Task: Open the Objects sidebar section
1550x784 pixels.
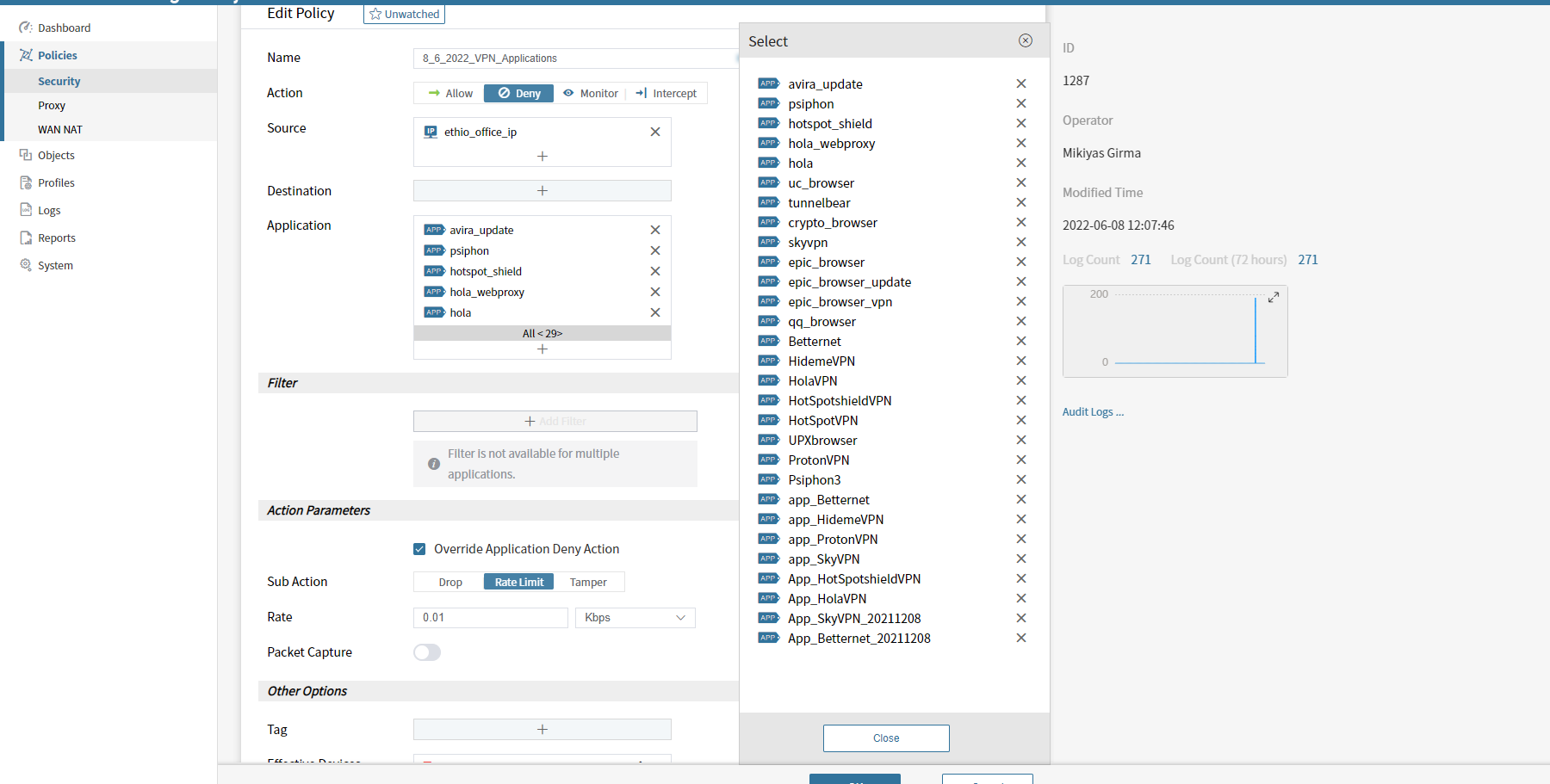Action: 56,156
